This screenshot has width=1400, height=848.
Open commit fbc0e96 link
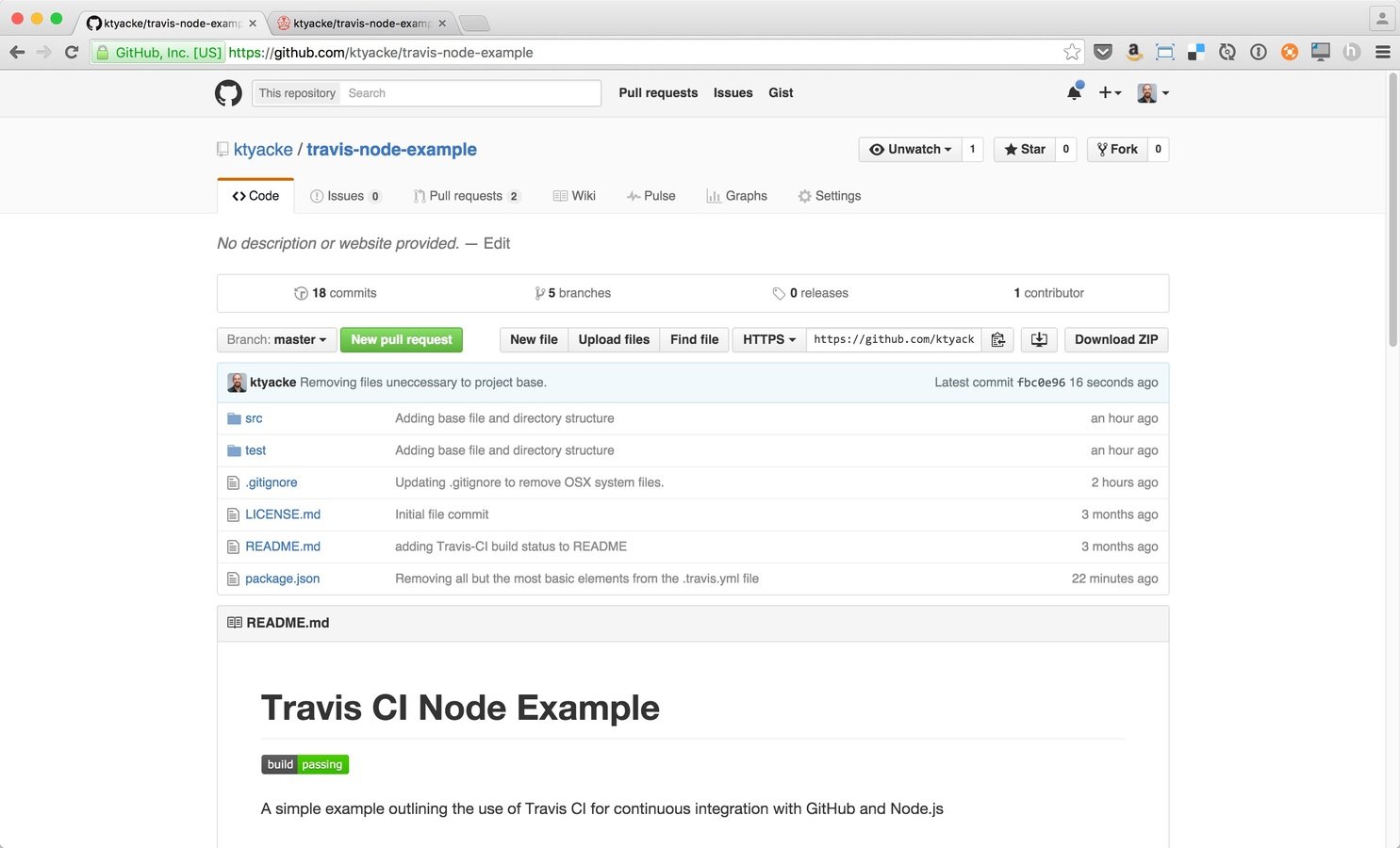click(x=1041, y=383)
